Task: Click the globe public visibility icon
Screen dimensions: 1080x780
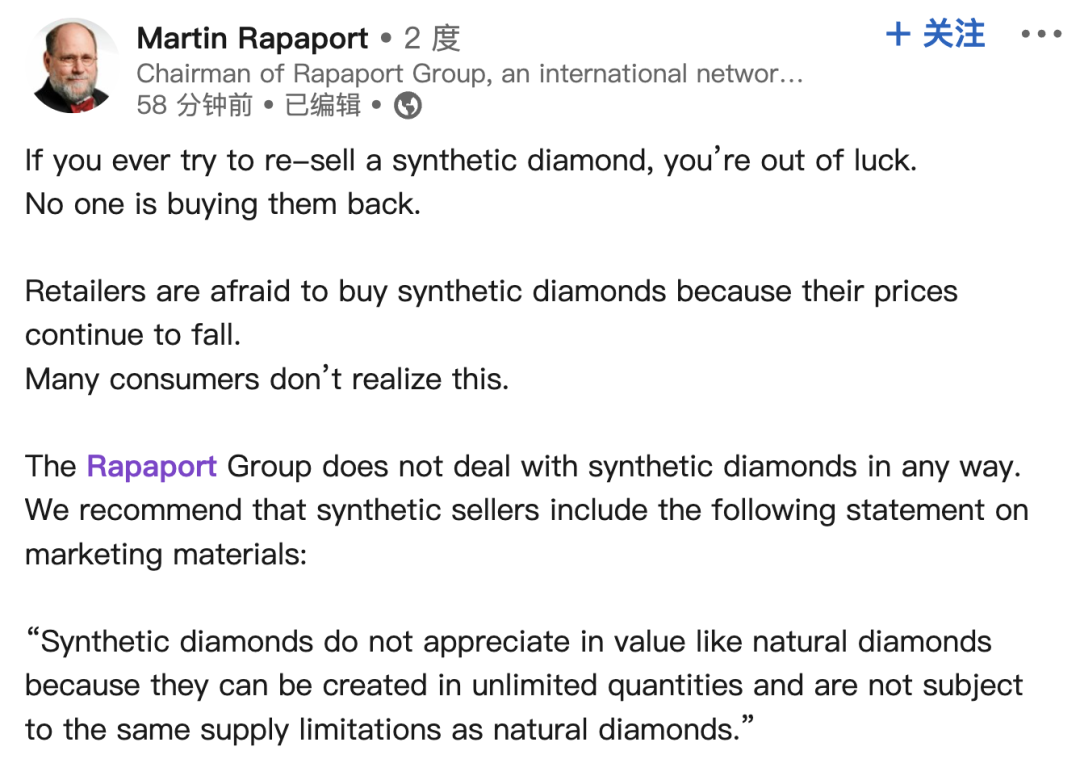Action: coord(407,105)
